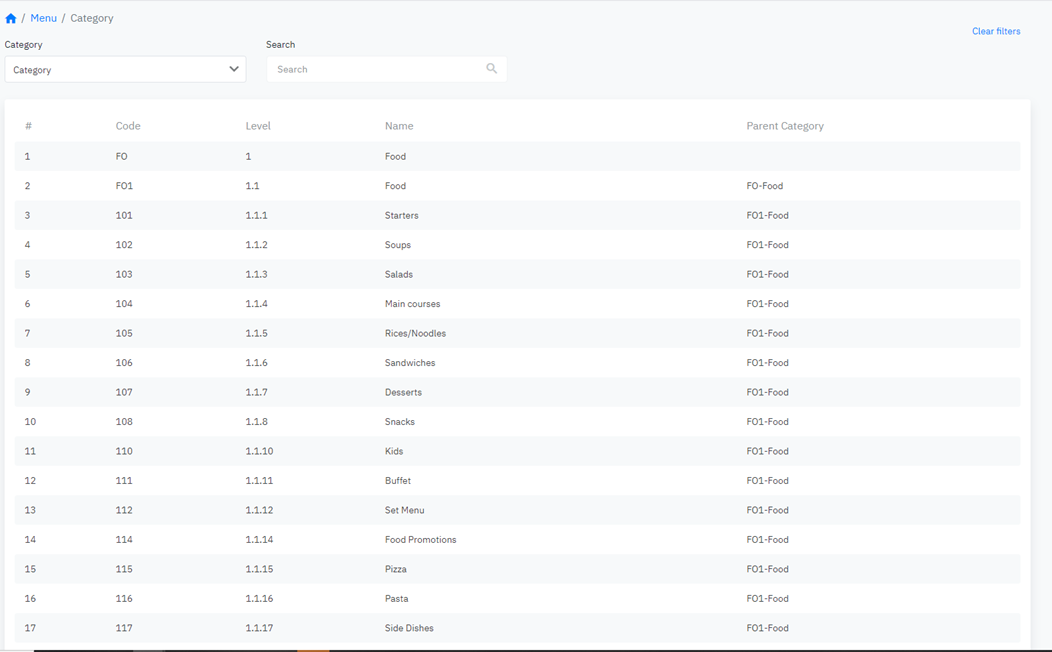Click FO1-Food cell in Starters row

[x=767, y=215]
